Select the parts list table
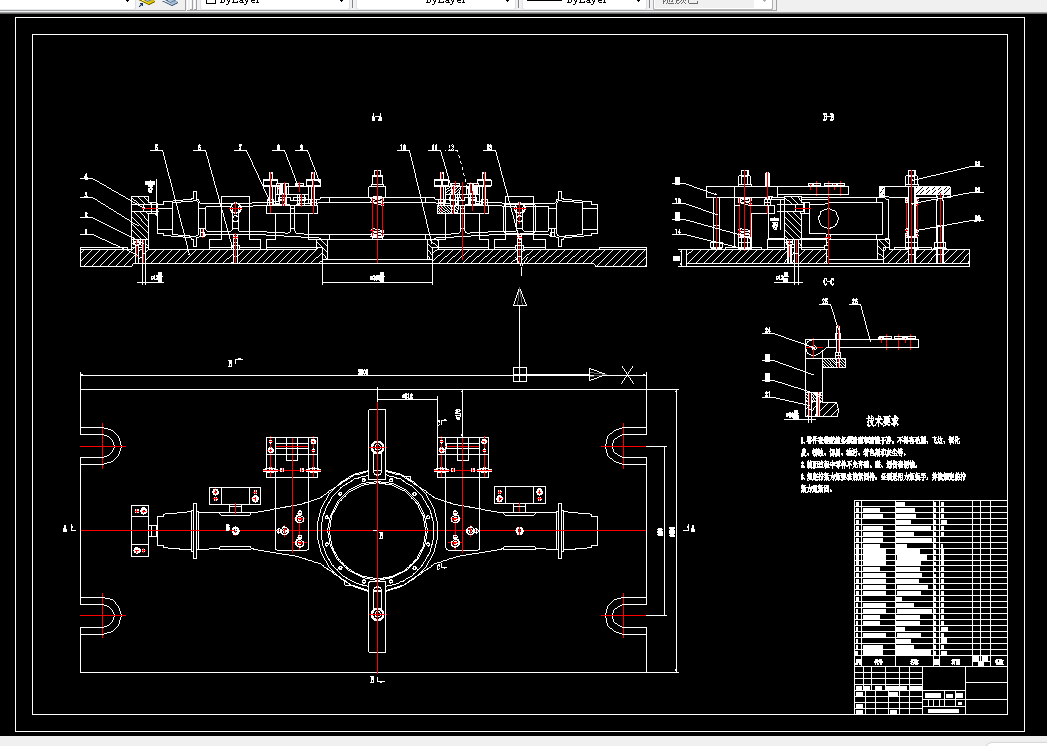 click(931, 583)
